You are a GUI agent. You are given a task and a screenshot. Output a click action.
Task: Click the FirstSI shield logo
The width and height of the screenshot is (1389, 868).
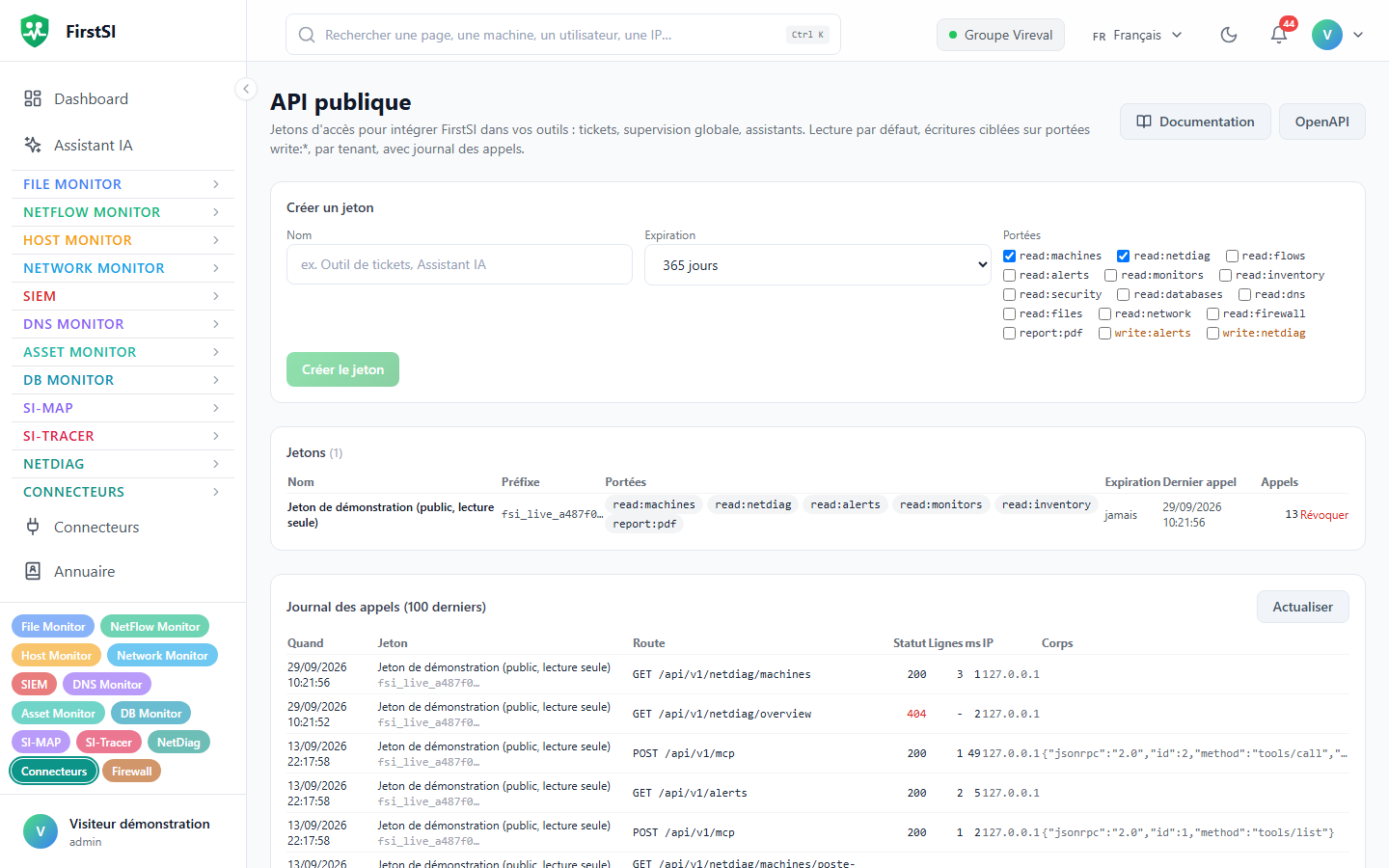pyautogui.click(x=35, y=31)
